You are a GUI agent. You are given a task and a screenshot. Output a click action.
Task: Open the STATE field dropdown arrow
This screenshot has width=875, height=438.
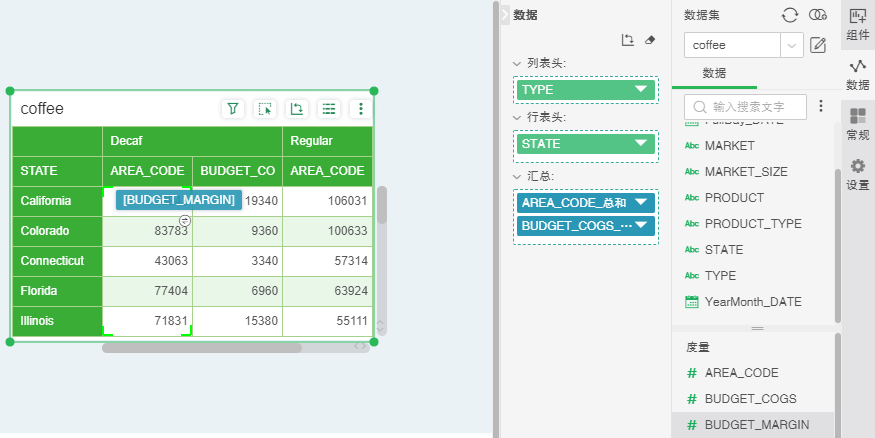click(x=641, y=144)
